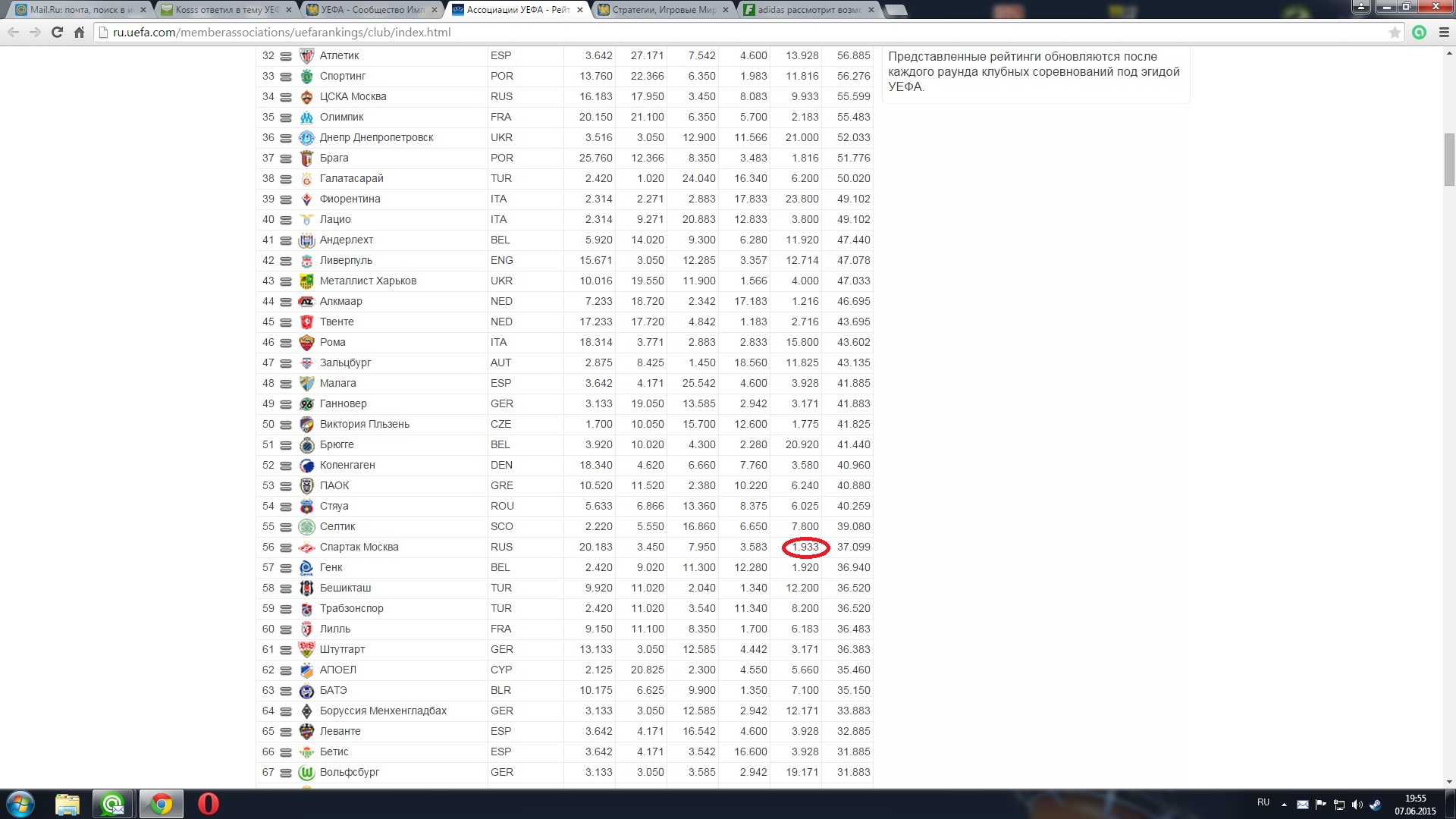
Task: Click the Besiktas crest icon
Action: (306, 588)
